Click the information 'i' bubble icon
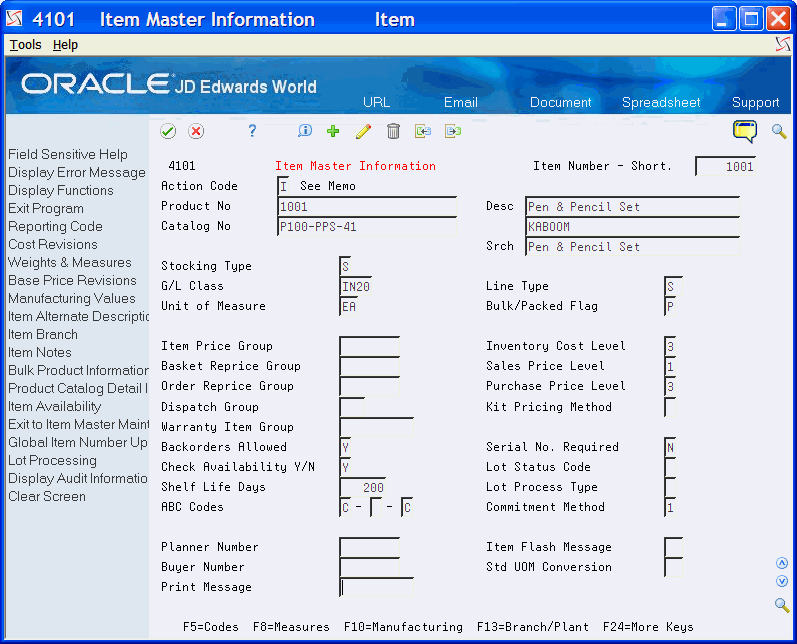 (304, 131)
